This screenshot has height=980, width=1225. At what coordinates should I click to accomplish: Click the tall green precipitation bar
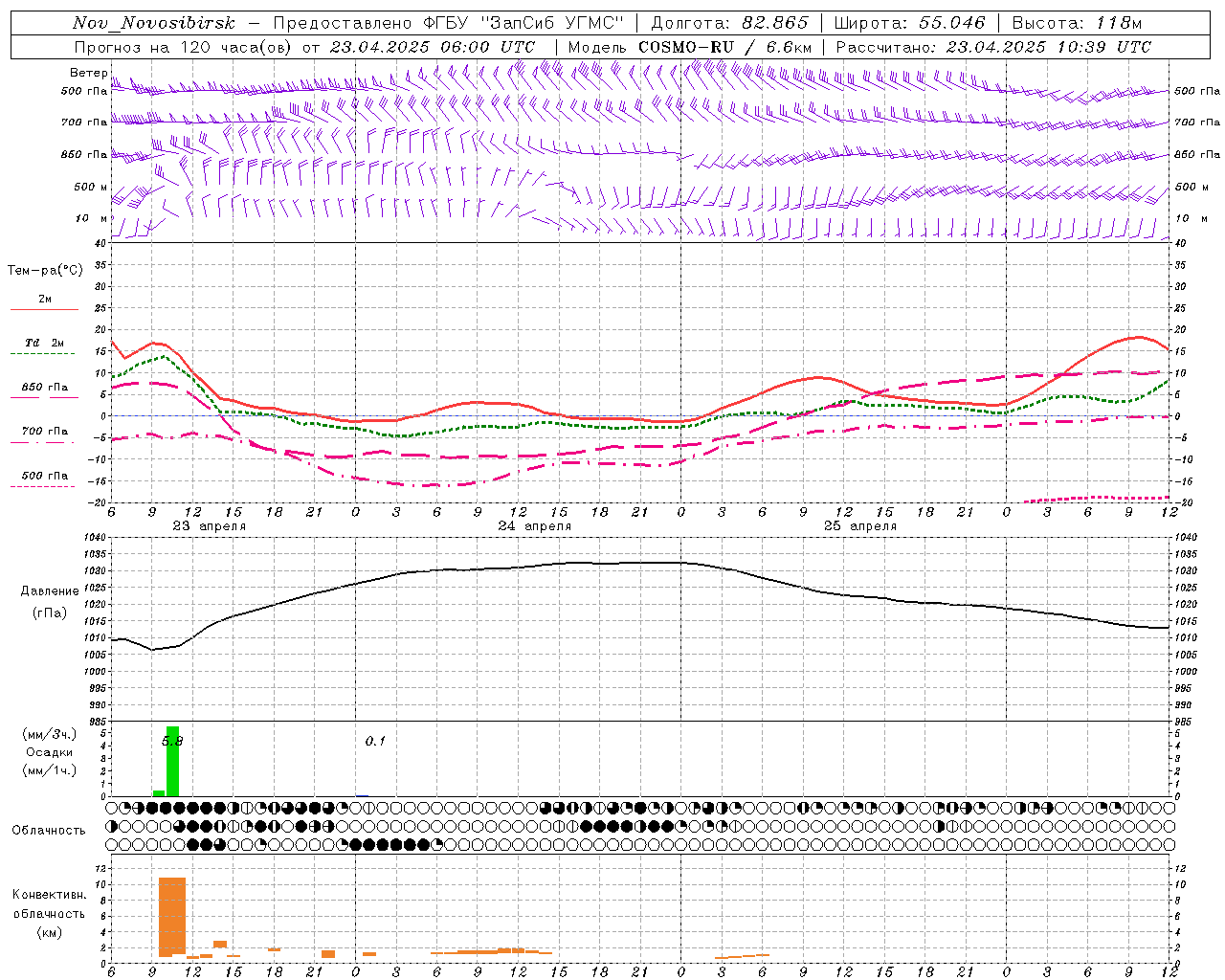(x=172, y=762)
